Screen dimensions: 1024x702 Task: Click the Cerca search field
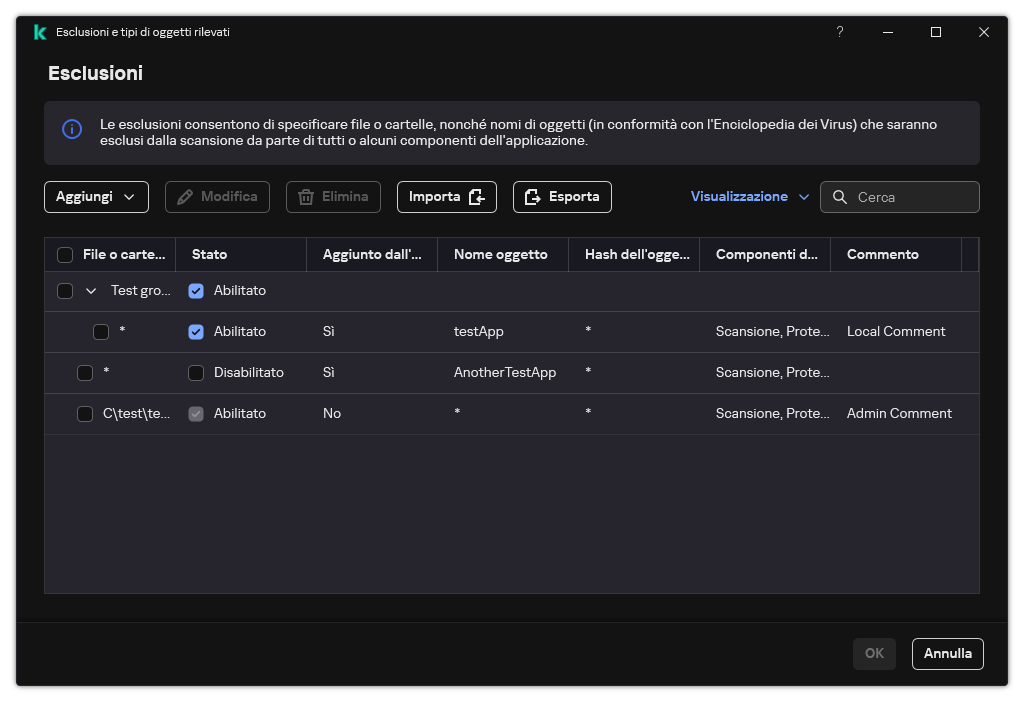point(912,197)
